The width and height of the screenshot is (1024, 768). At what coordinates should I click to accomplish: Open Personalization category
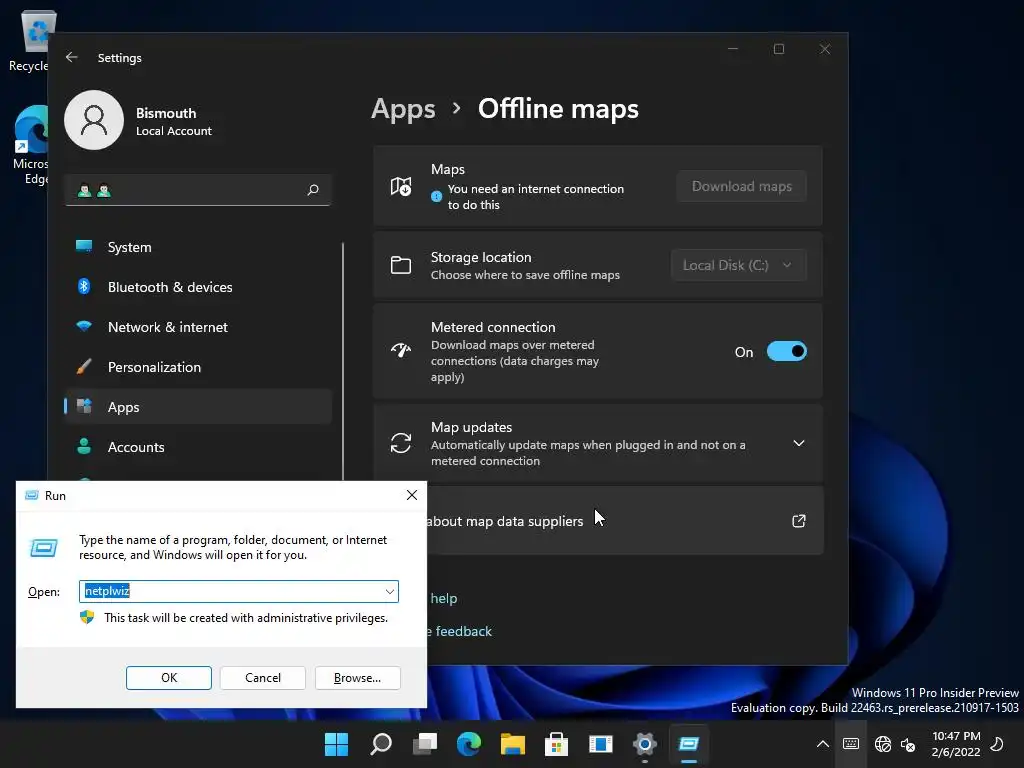pos(198,367)
